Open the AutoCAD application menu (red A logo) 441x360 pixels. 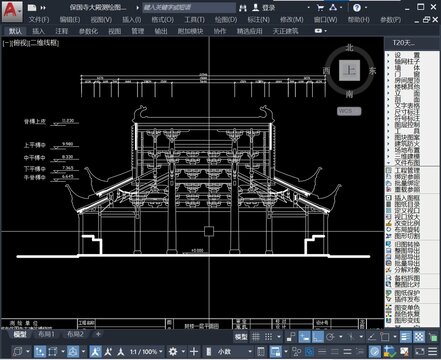(x=12, y=11)
